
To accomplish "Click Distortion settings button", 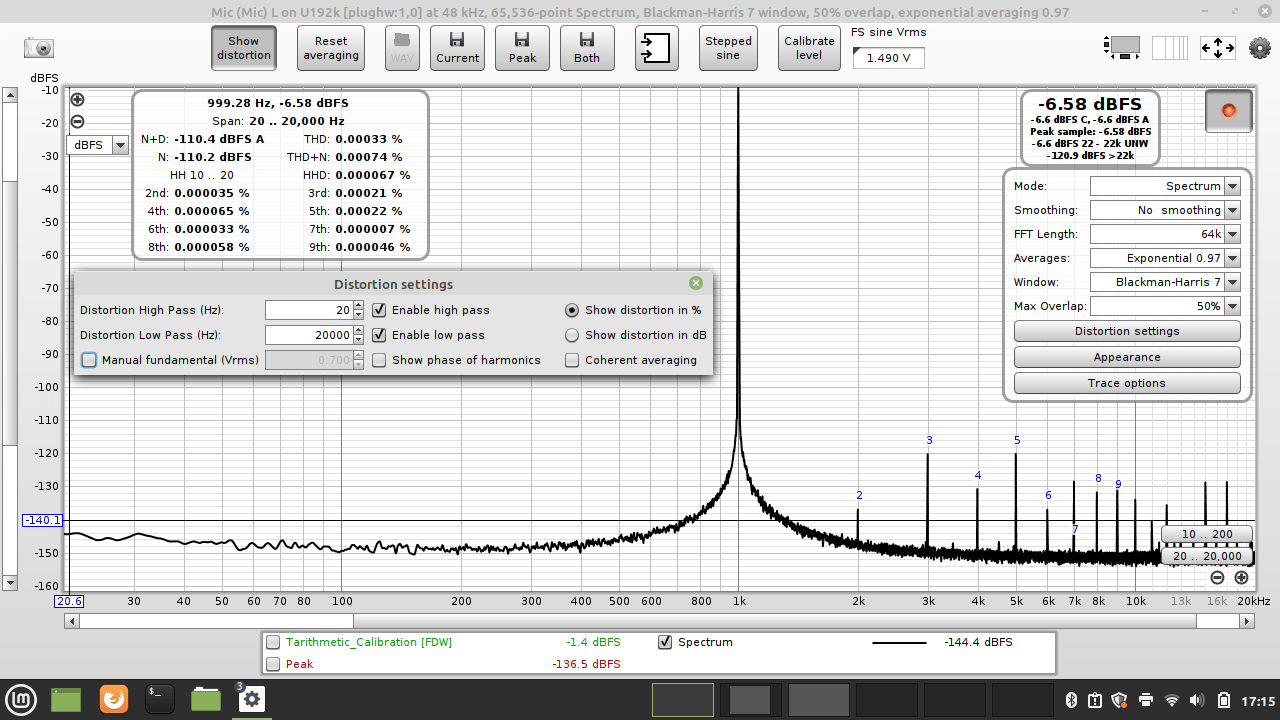I will coord(1127,331).
